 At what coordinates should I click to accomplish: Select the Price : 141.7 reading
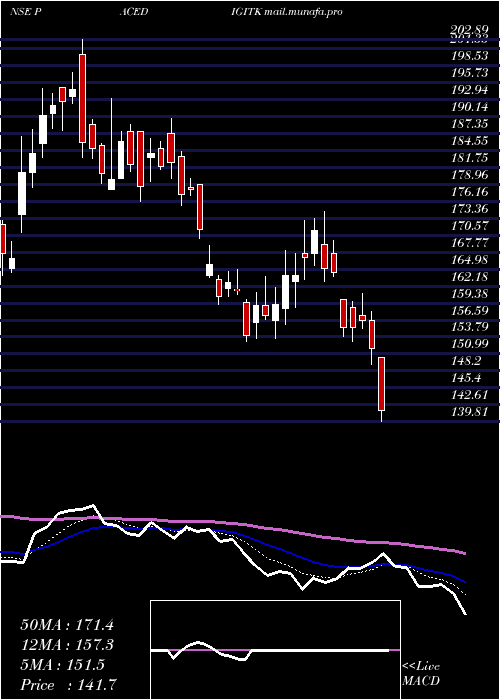71,684
